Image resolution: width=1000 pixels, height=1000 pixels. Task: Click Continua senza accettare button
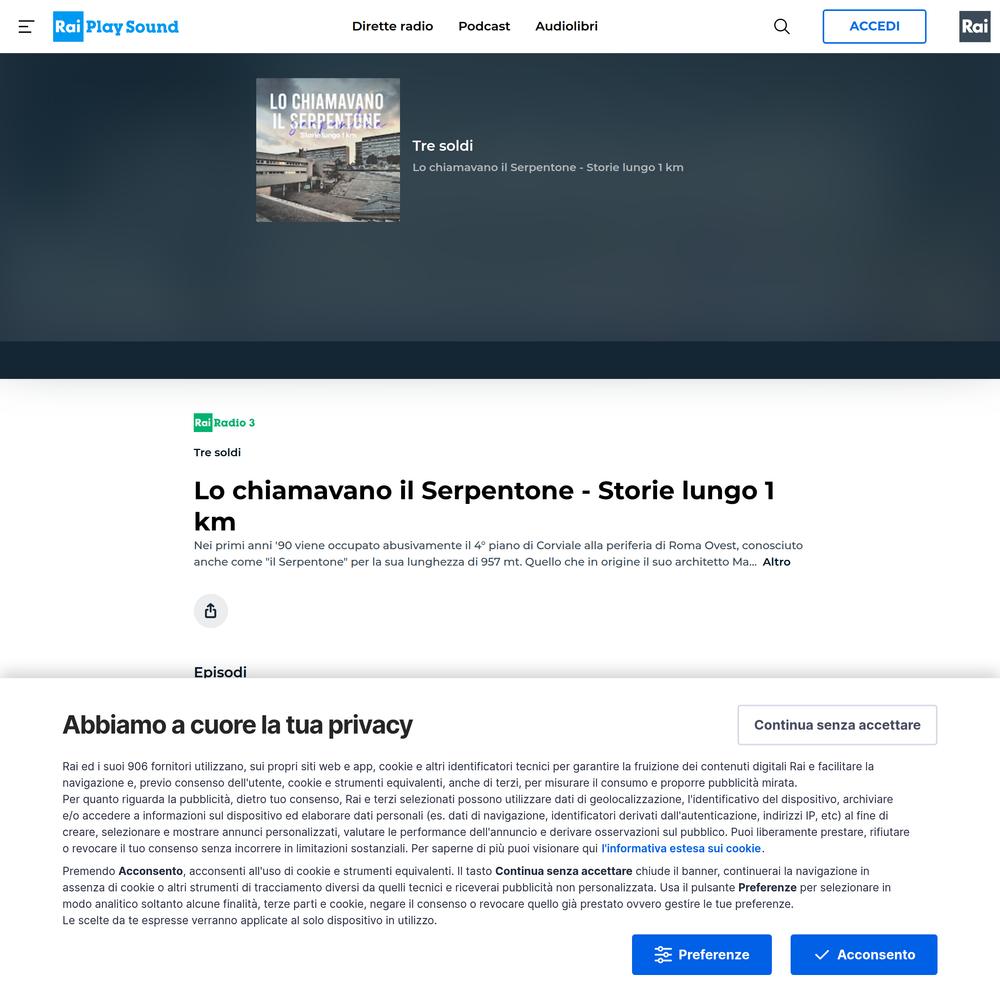tap(837, 725)
